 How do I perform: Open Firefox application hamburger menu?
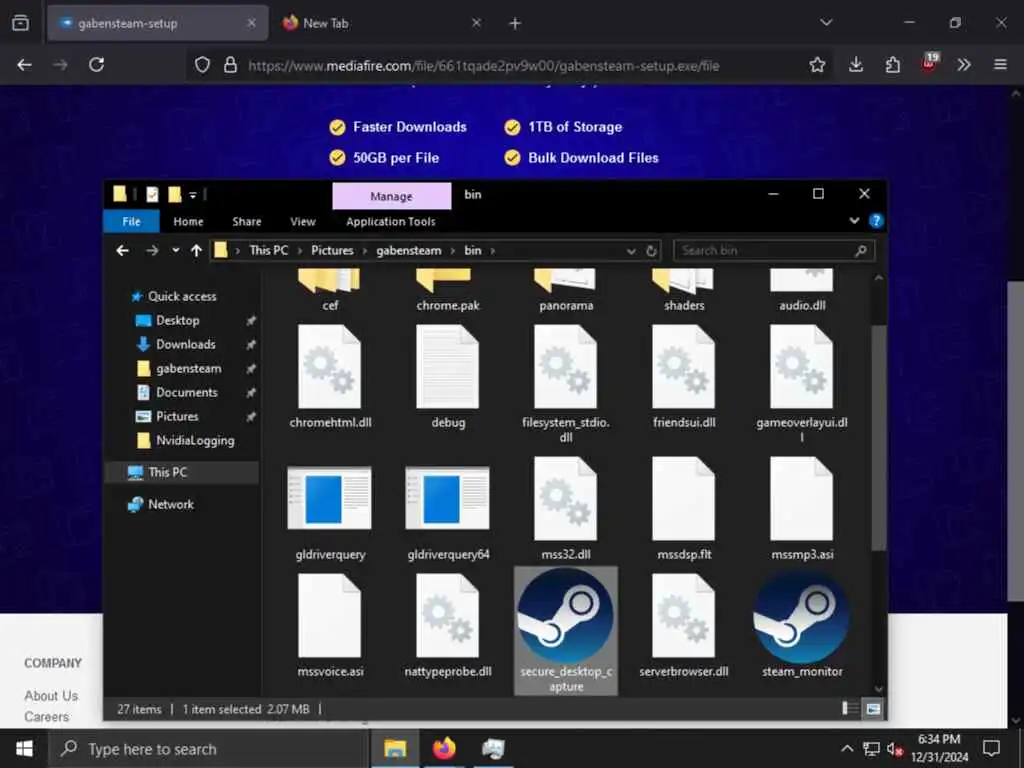pyautogui.click(x=1000, y=65)
